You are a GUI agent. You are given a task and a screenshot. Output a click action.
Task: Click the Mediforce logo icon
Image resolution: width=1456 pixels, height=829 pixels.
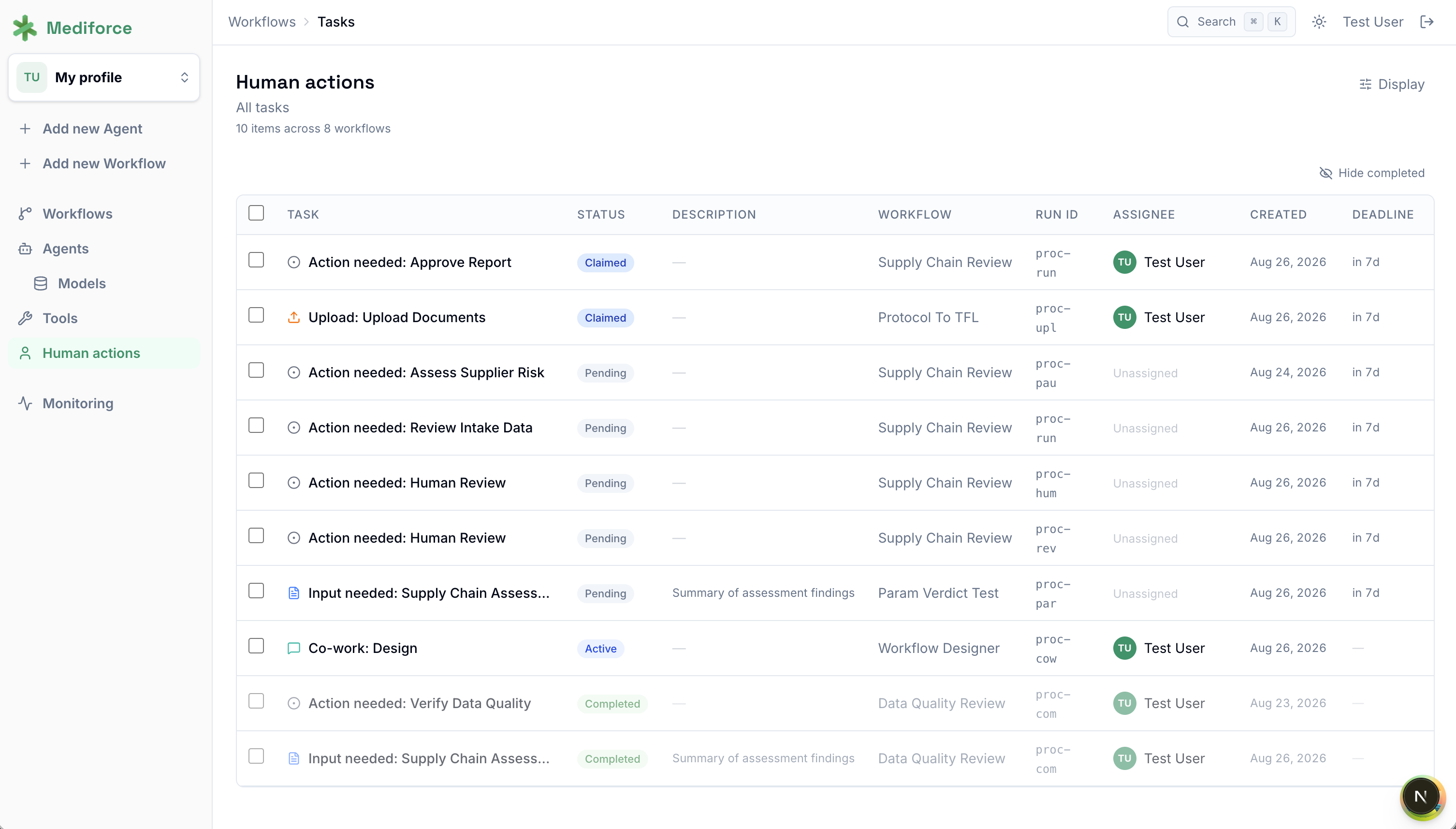25,28
